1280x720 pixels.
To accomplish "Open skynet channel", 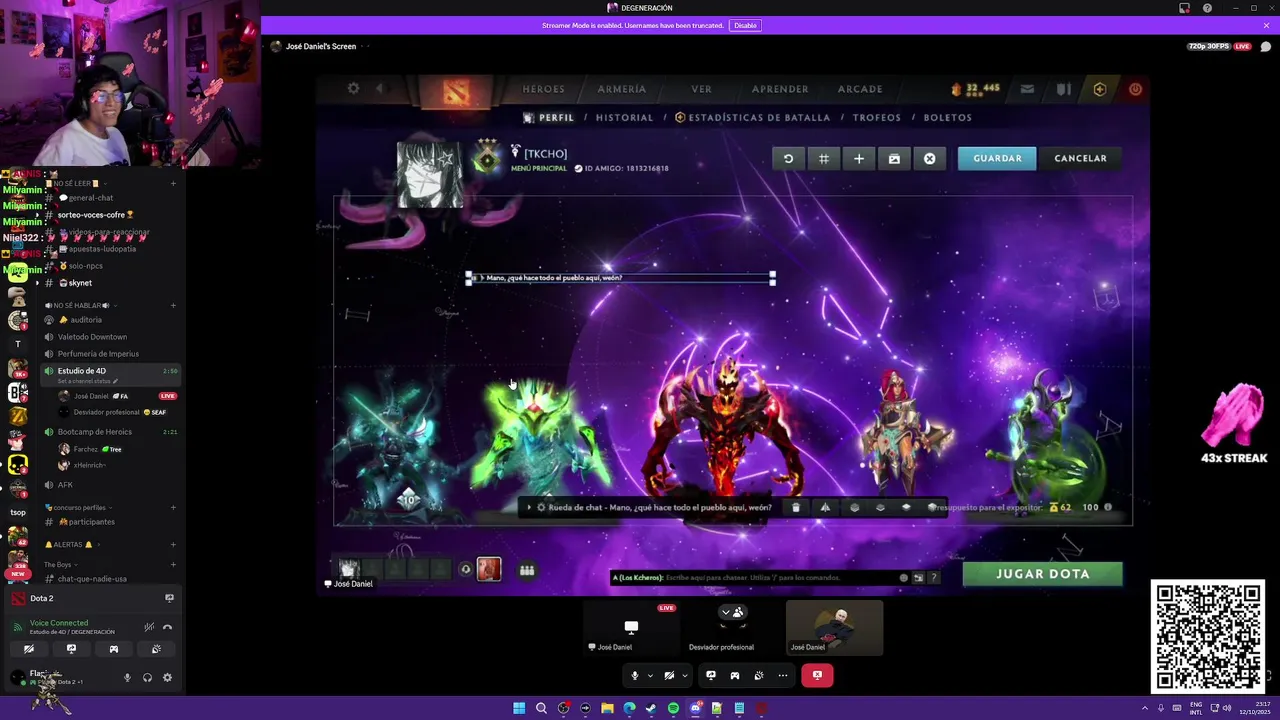I will tap(80, 283).
